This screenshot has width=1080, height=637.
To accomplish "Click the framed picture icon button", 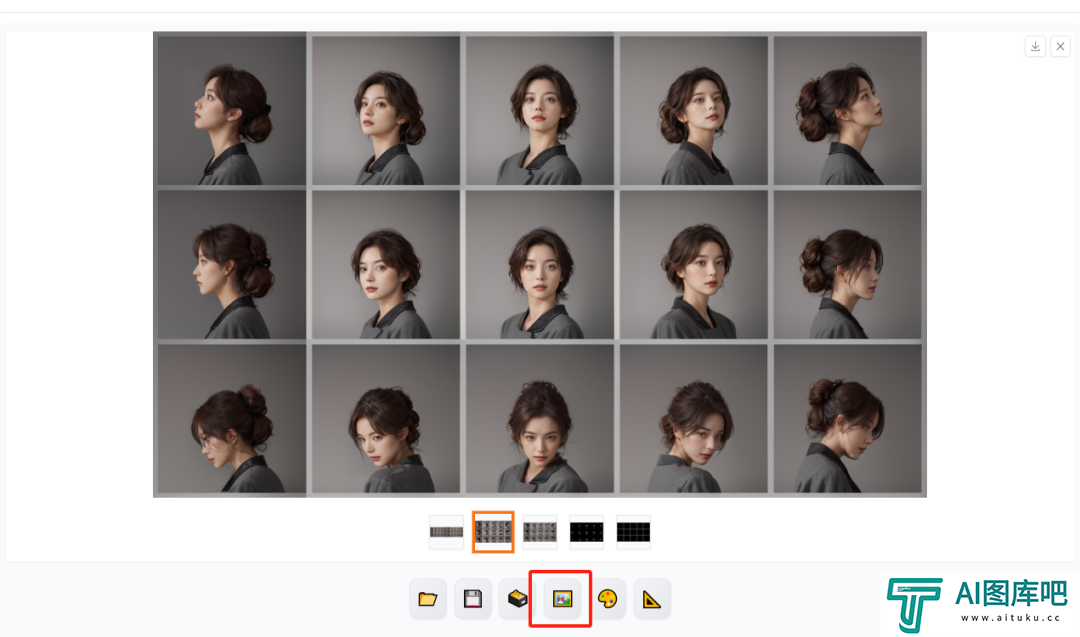I will [562, 598].
